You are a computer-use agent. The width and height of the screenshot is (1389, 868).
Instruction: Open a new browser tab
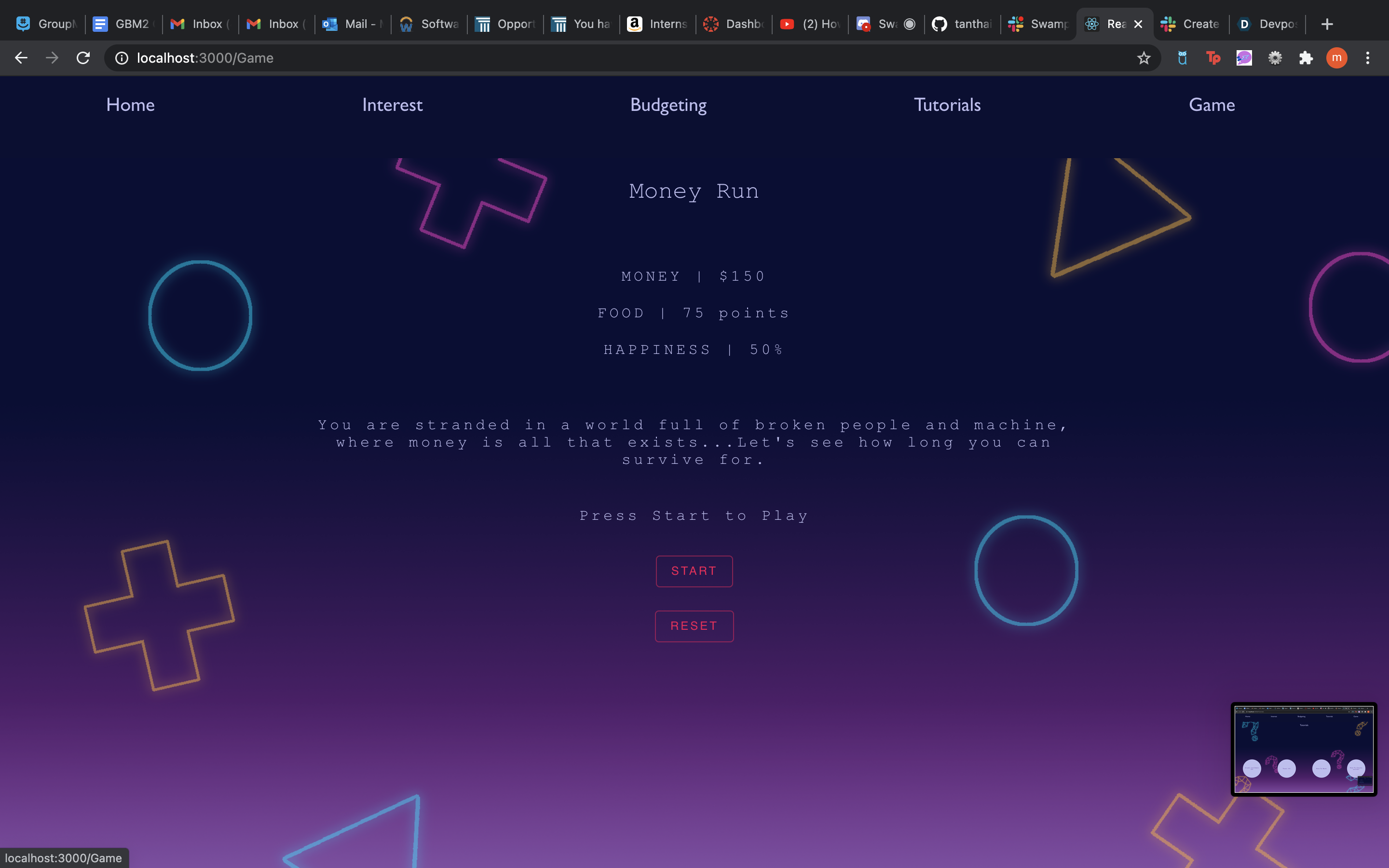[1326, 24]
